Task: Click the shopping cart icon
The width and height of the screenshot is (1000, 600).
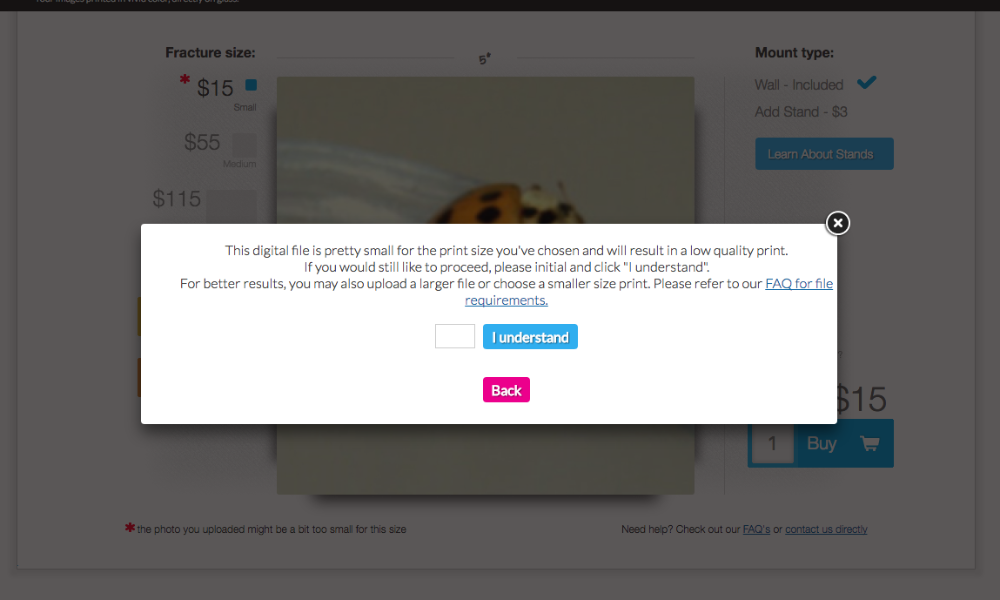Action: 869,443
